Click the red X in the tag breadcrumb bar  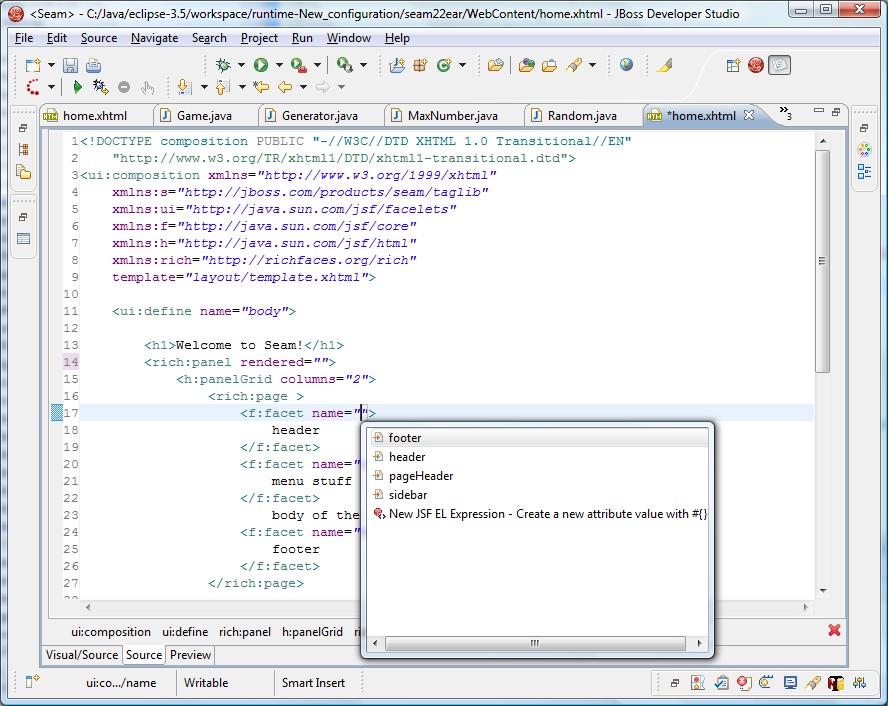(x=834, y=630)
